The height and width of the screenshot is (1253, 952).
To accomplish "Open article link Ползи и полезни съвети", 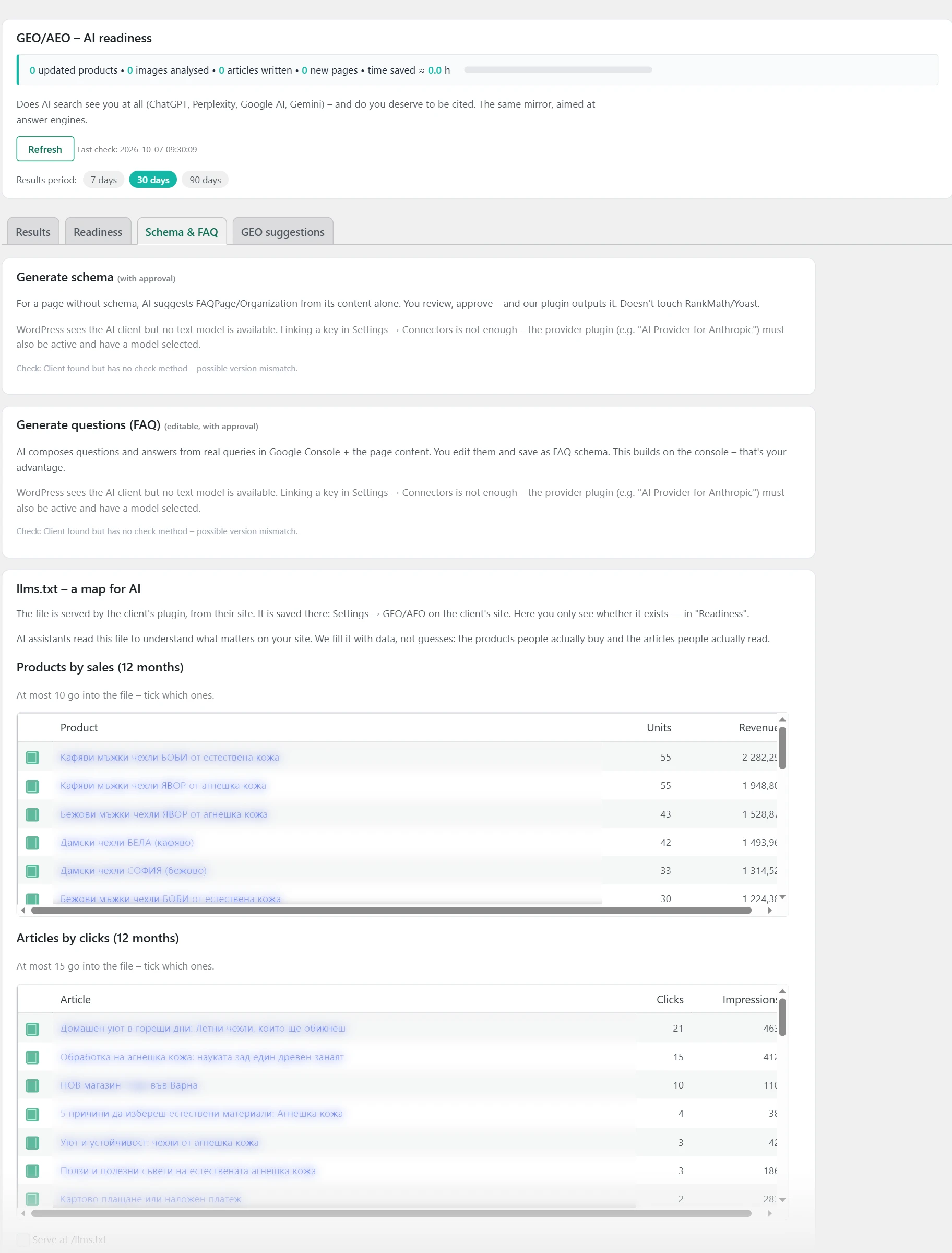I will [187, 1172].
